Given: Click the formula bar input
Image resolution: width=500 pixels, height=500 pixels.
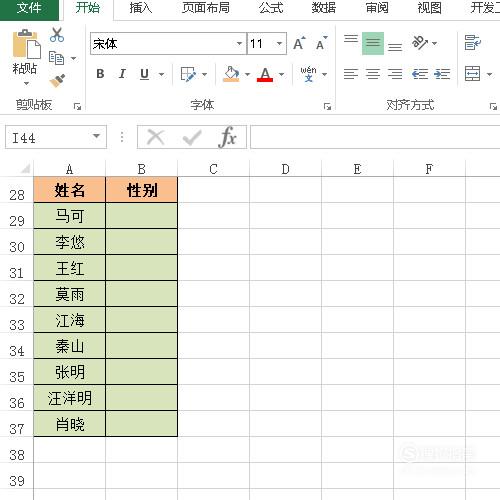Looking at the screenshot, I should click(x=375, y=137).
